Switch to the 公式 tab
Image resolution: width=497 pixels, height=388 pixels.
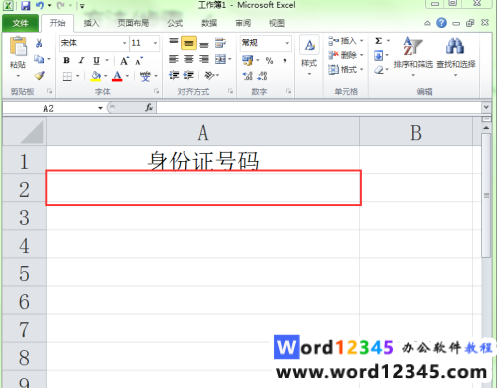(175, 23)
